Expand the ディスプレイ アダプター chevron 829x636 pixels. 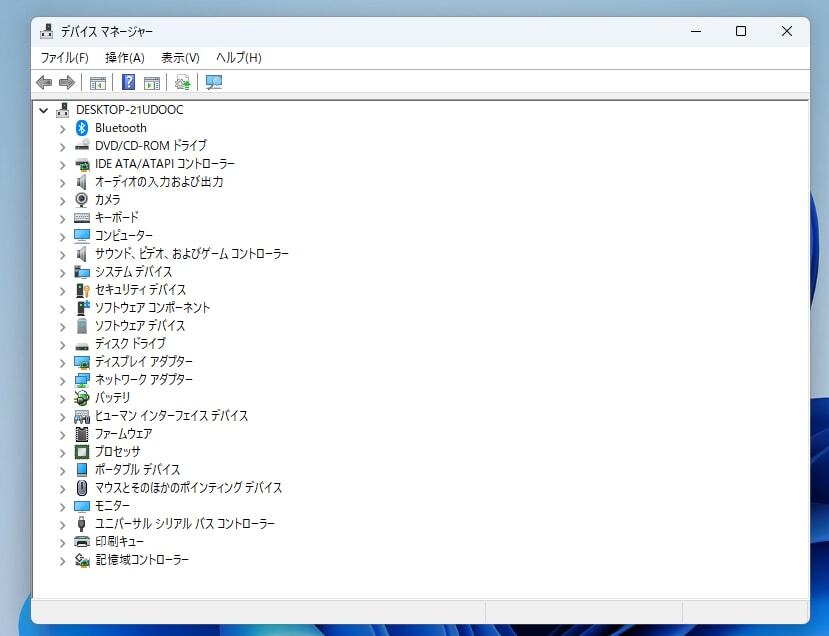point(62,362)
